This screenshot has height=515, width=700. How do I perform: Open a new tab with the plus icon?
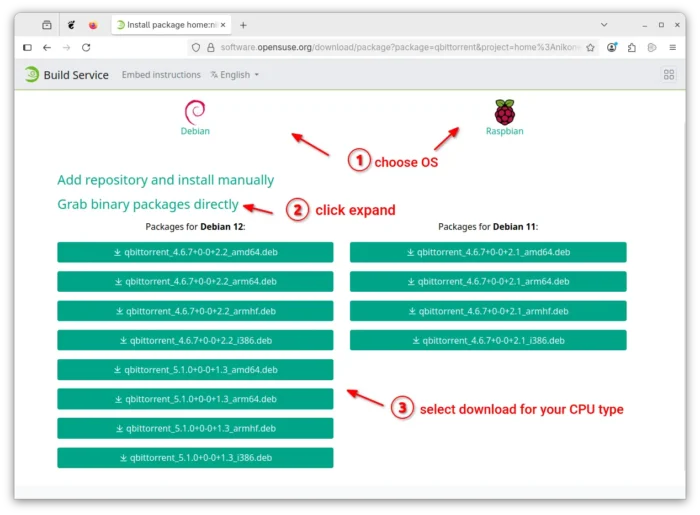pos(243,25)
